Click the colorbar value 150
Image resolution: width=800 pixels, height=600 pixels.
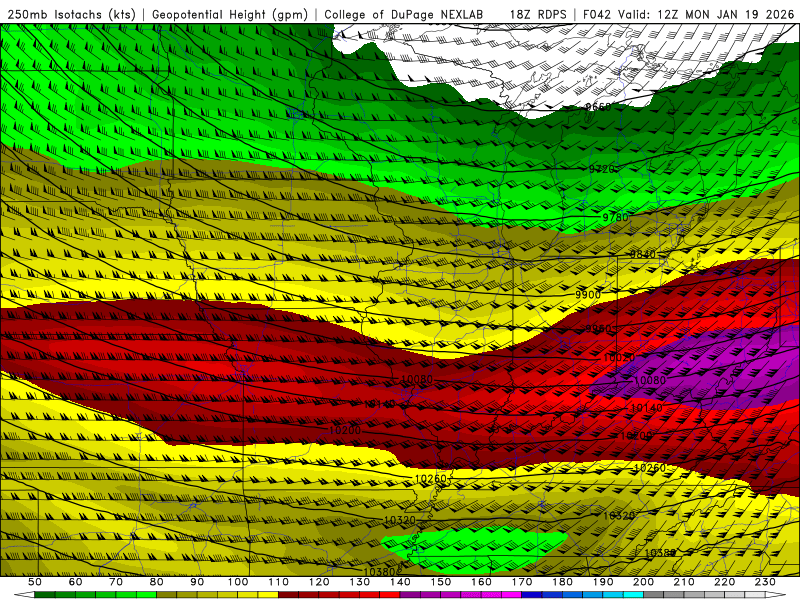coord(441,582)
